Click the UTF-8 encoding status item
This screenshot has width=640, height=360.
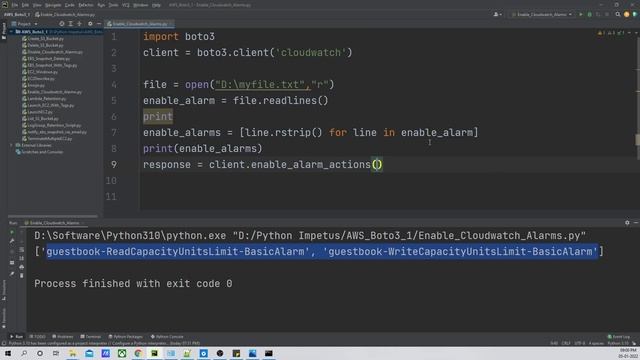click(x=580, y=343)
